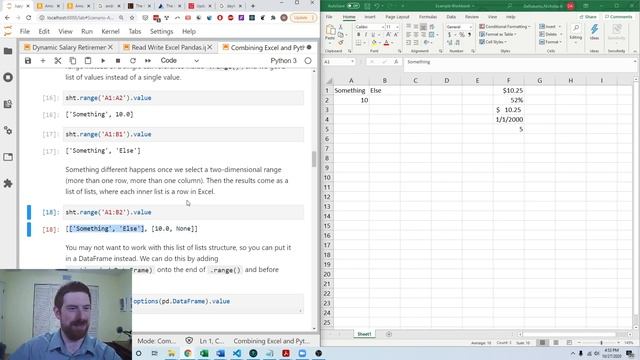The height and width of the screenshot is (360, 640).
Task: Open Cell Styles dropdown
Action: pos(493,42)
